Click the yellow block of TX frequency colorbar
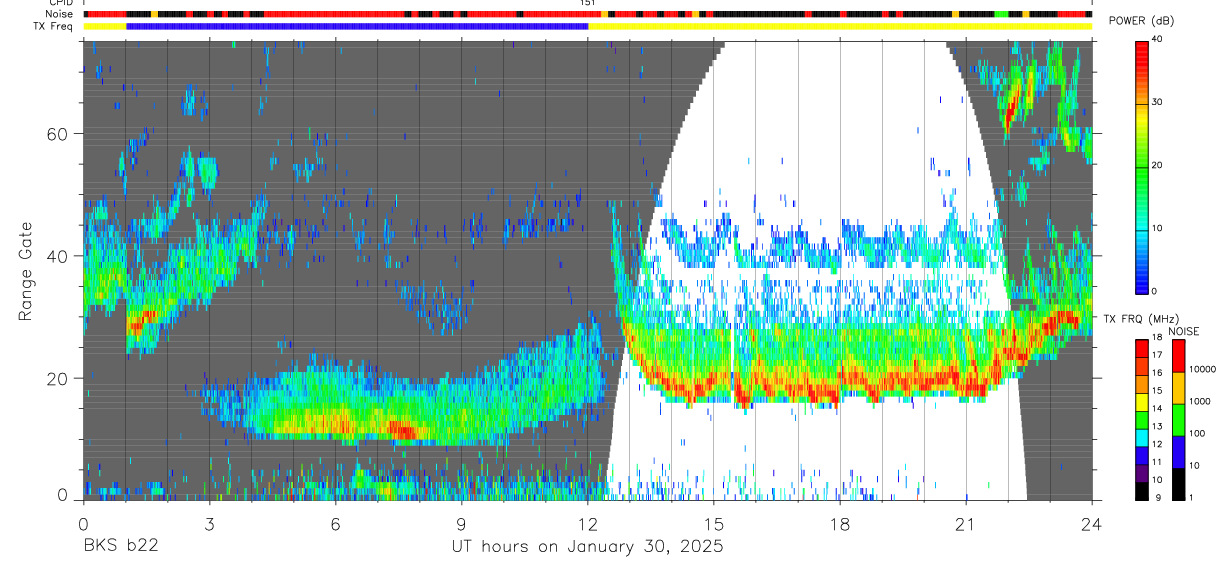 (1141, 403)
